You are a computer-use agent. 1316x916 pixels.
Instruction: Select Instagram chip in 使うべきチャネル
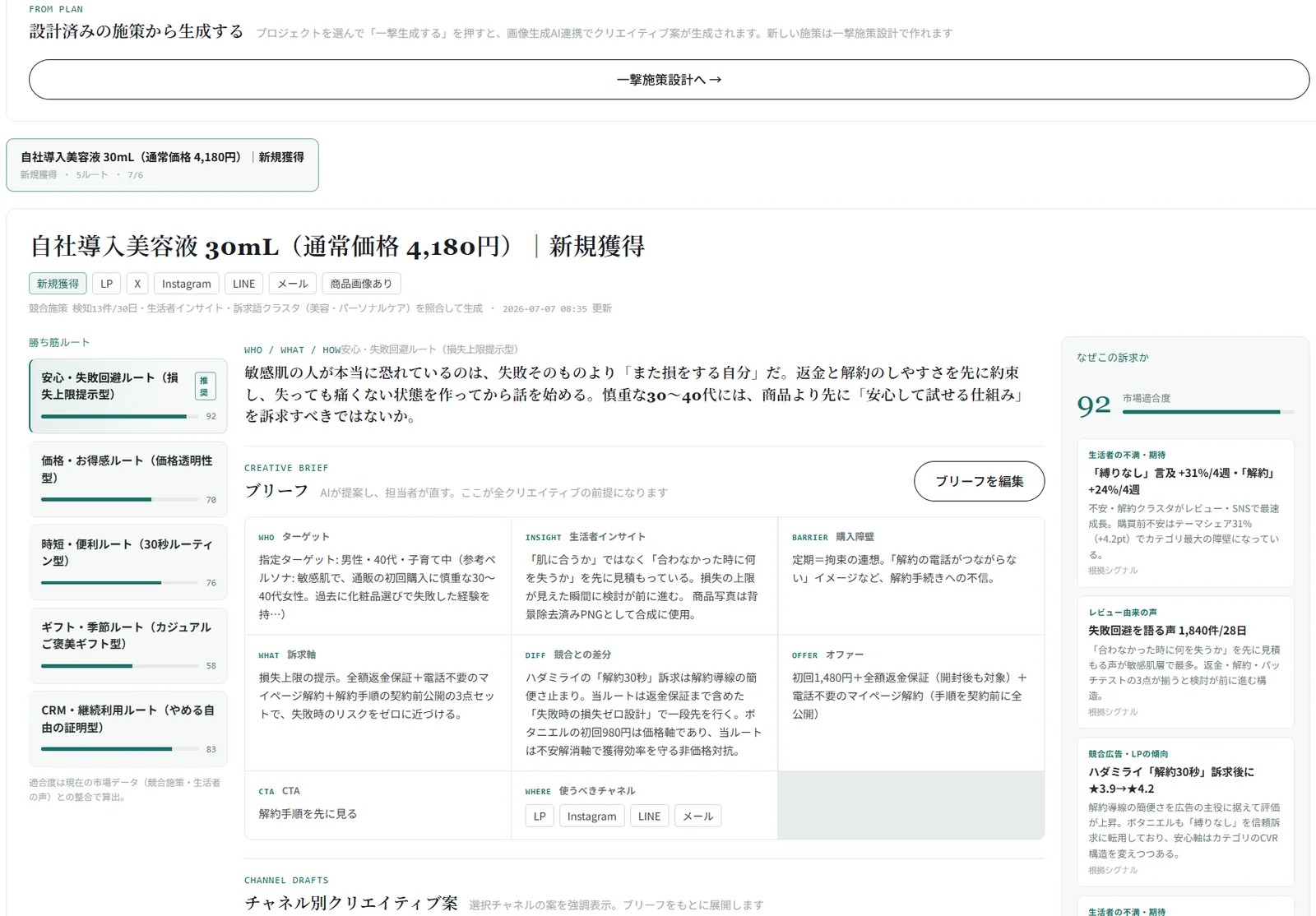(x=591, y=816)
